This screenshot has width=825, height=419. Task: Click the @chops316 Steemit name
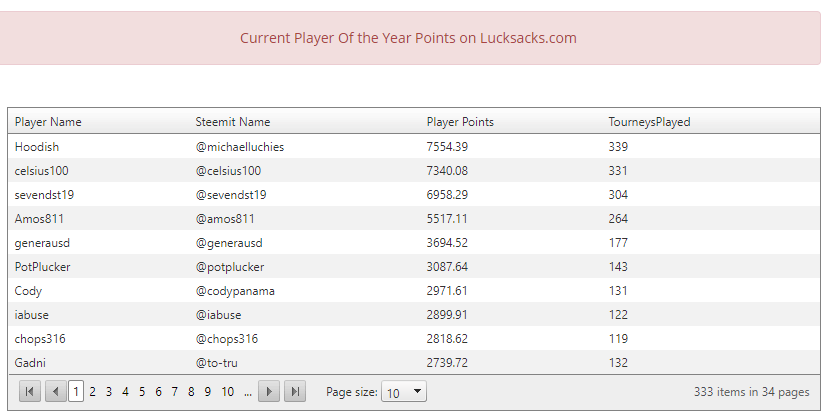click(x=227, y=339)
